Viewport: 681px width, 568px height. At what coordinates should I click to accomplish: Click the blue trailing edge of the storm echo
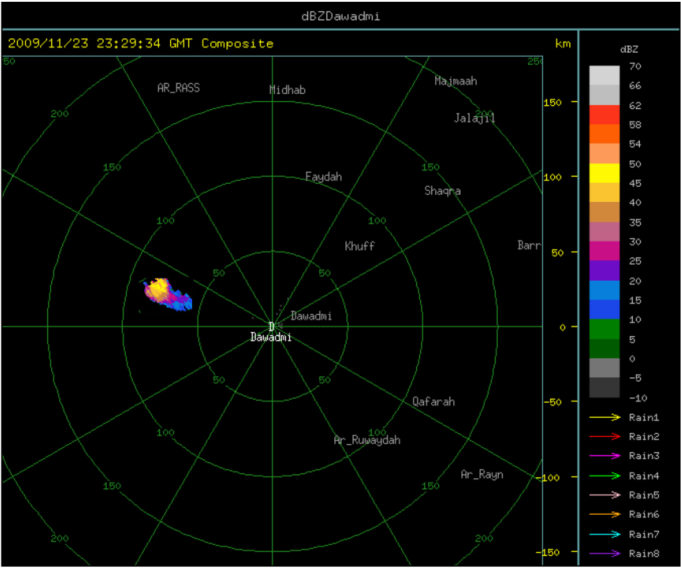182,302
